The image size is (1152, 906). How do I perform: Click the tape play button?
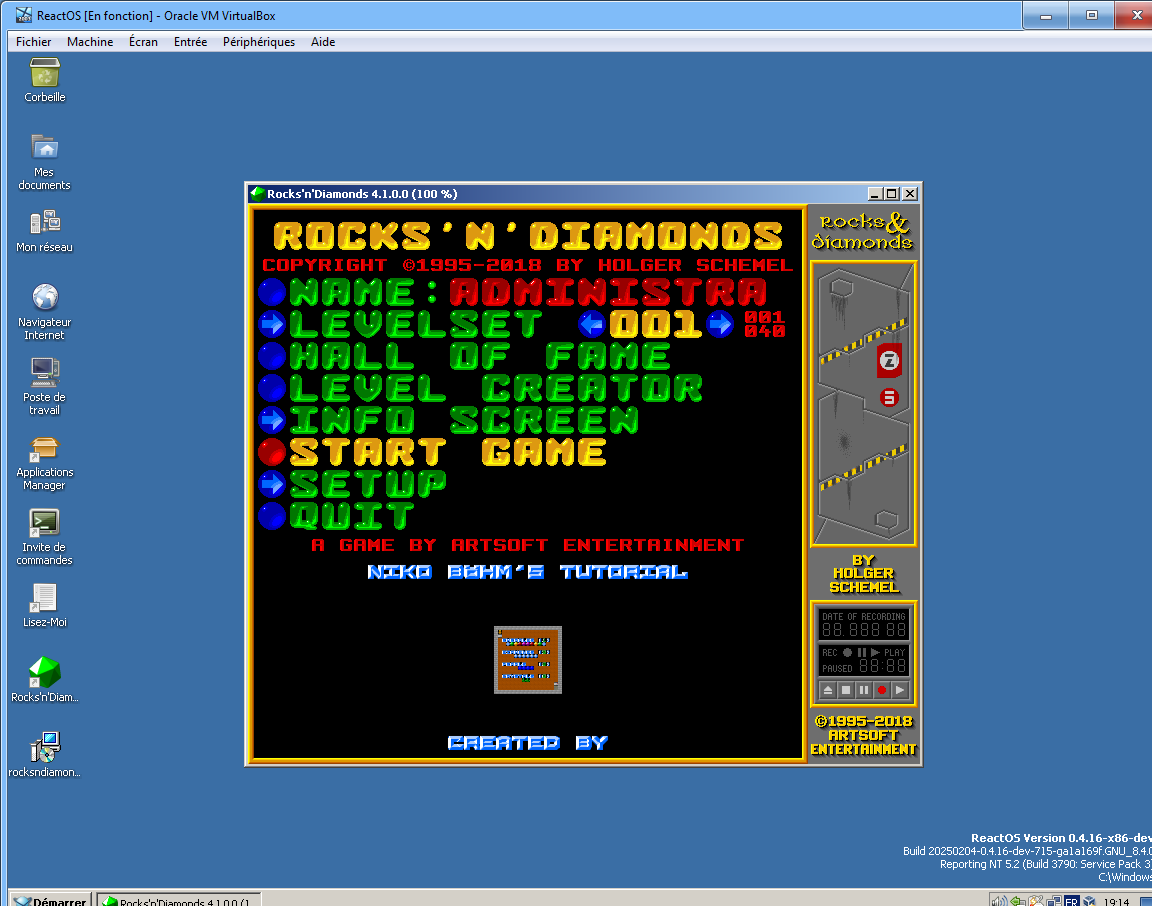pyautogui.click(x=900, y=690)
